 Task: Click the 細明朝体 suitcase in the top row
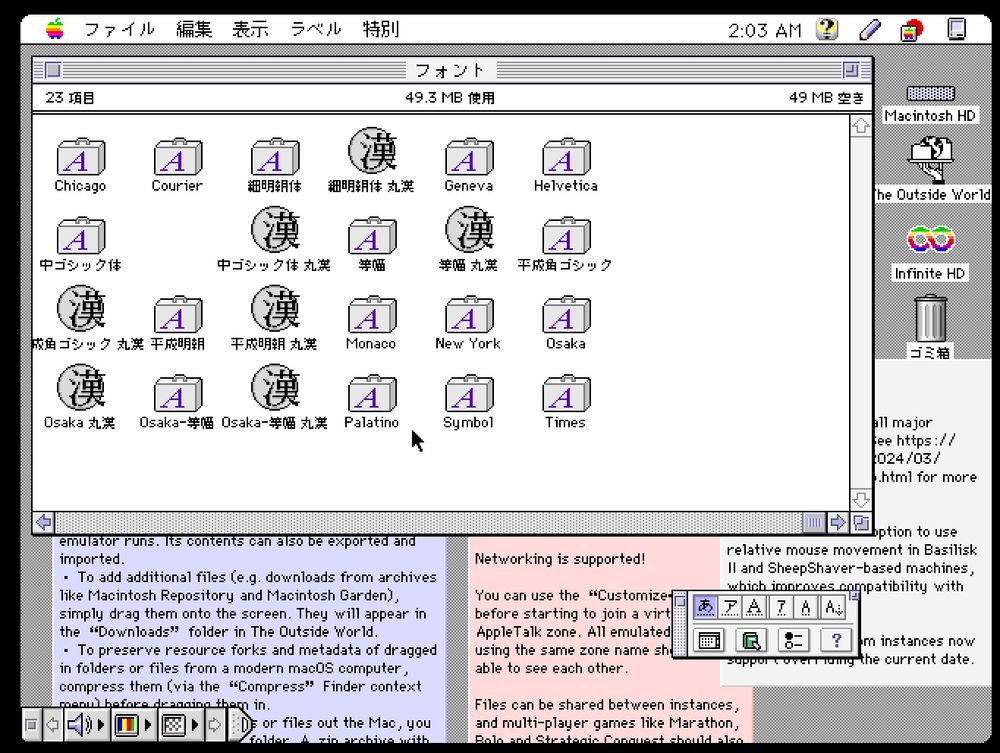tap(275, 156)
